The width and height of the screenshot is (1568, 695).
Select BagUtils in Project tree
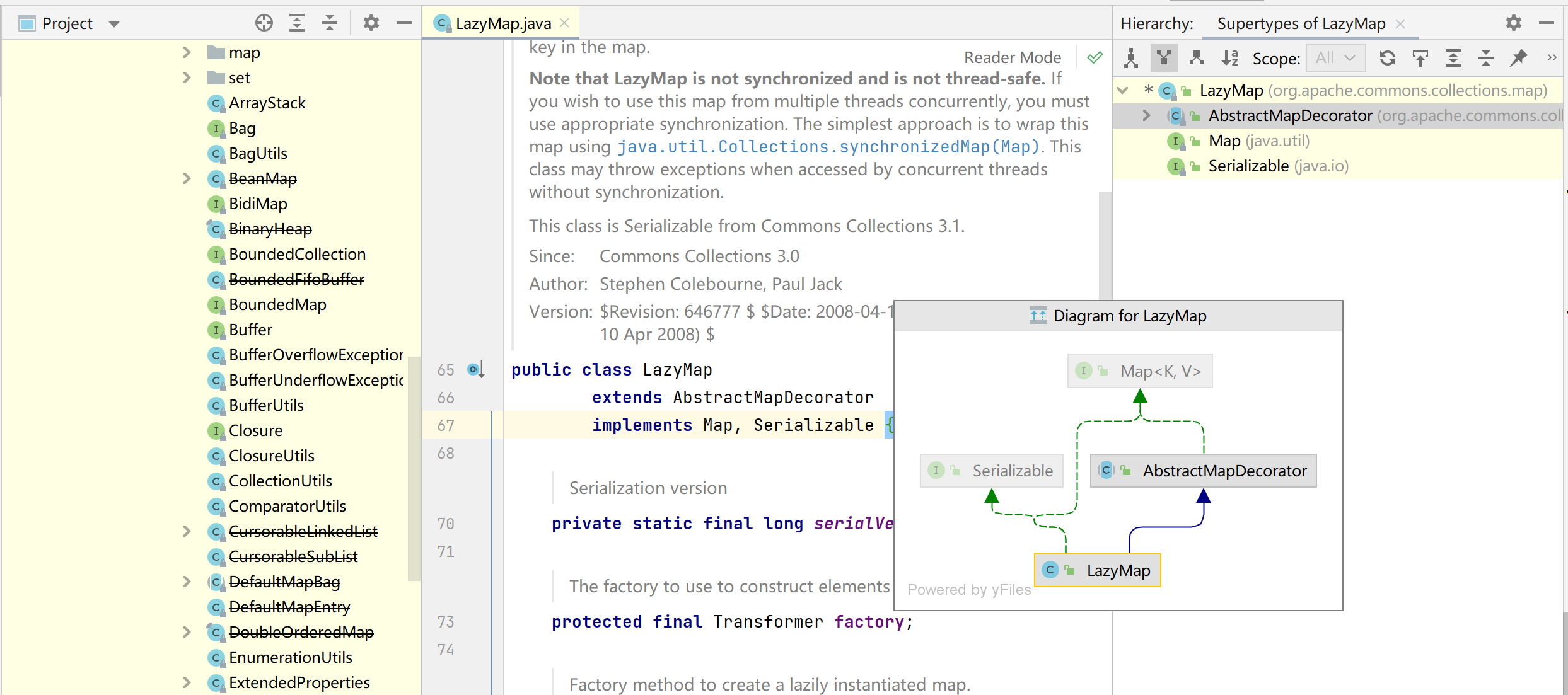[x=258, y=153]
